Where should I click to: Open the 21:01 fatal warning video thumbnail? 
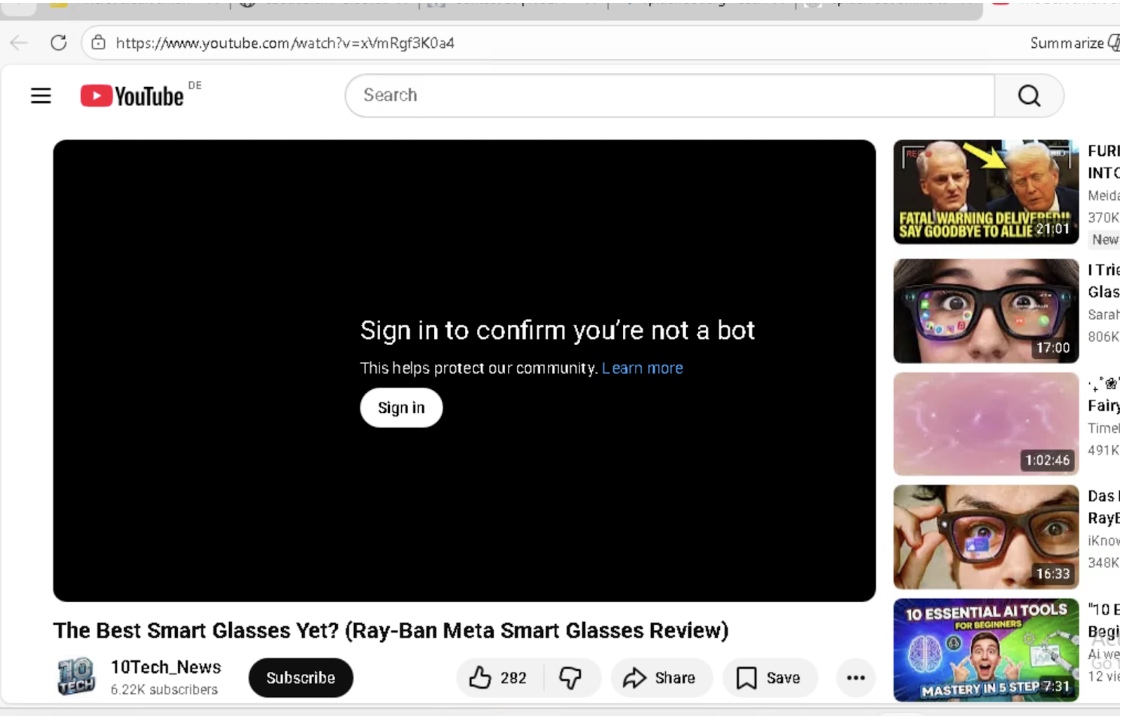[985, 192]
